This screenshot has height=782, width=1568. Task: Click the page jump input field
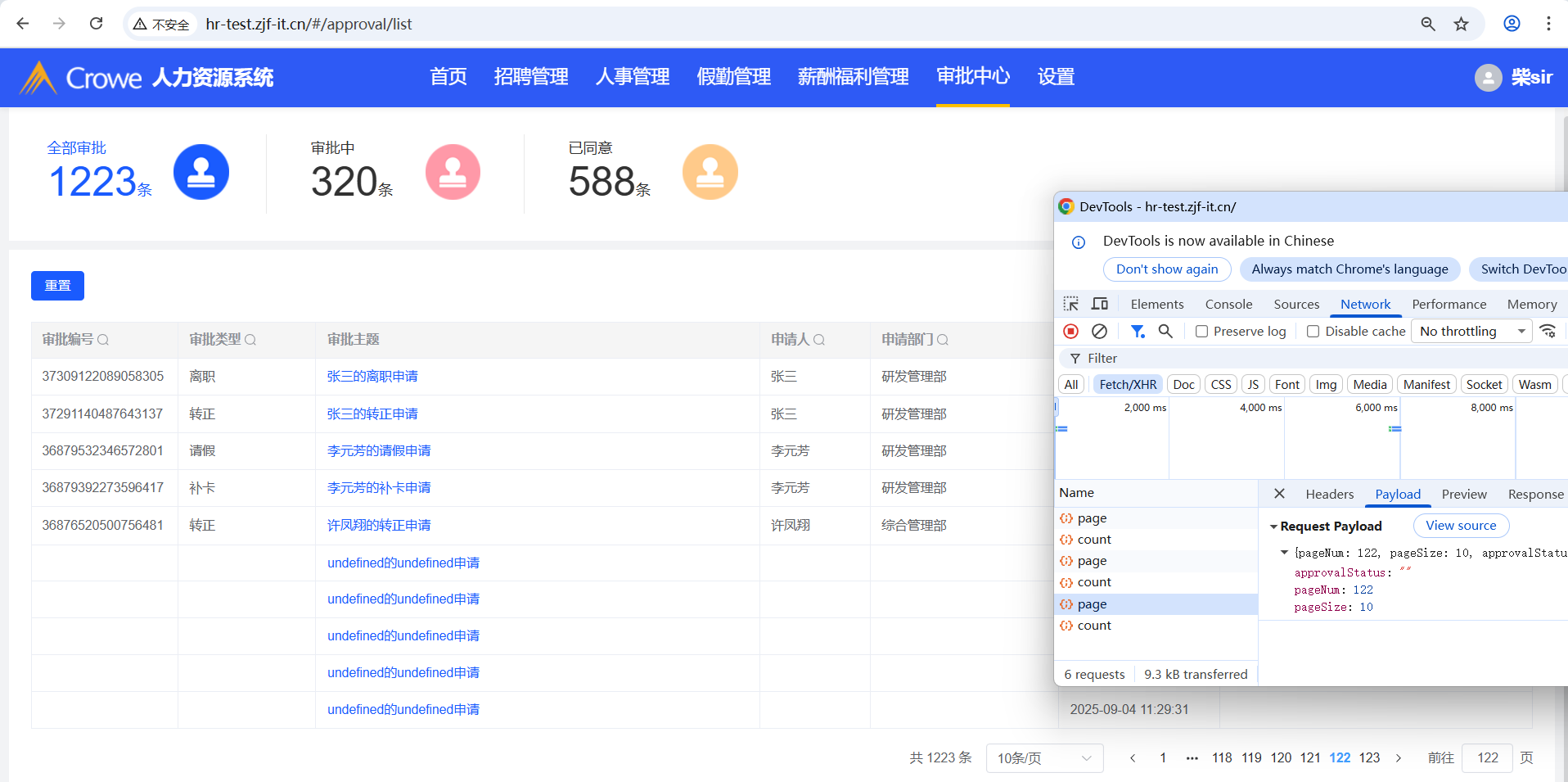click(x=1487, y=758)
